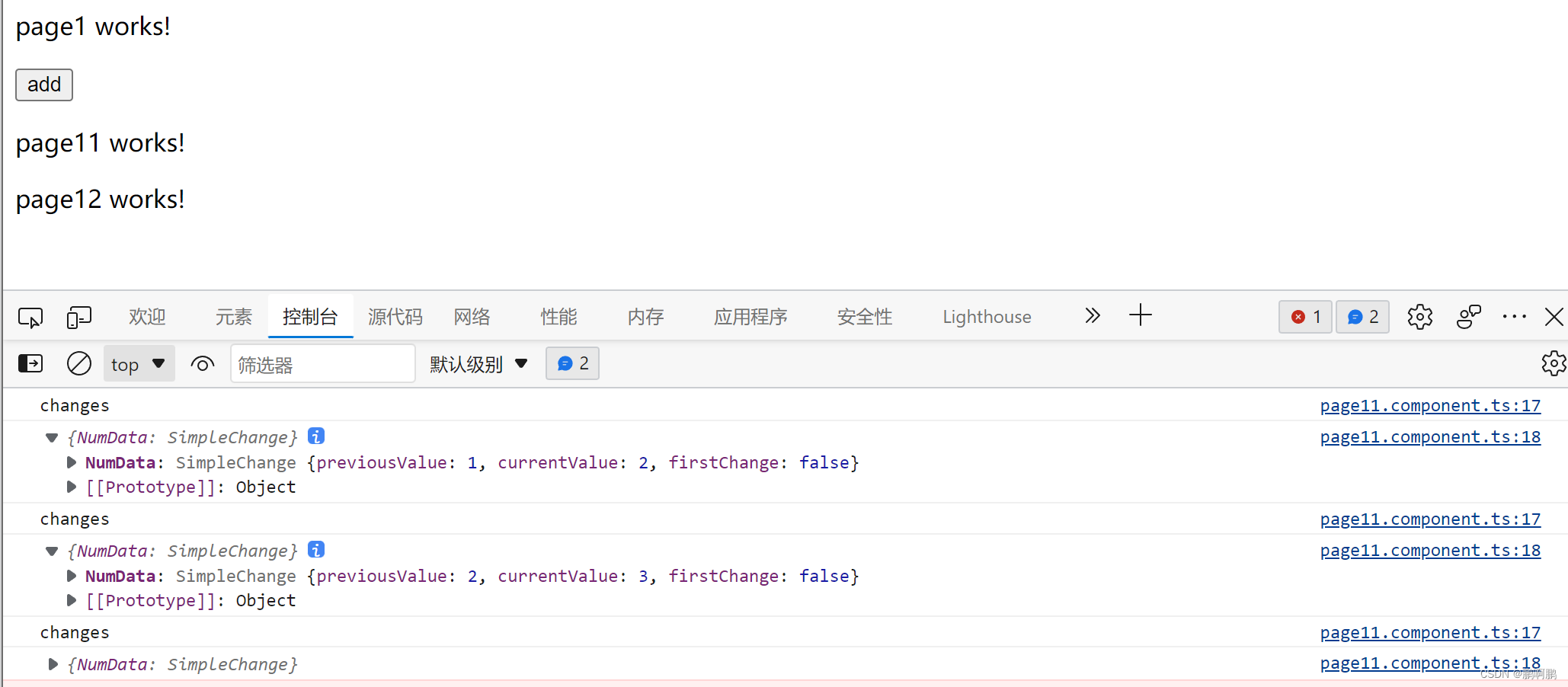The height and width of the screenshot is (687, 1568).
Task: Open the top frame context dropdown
Action: 139,363
